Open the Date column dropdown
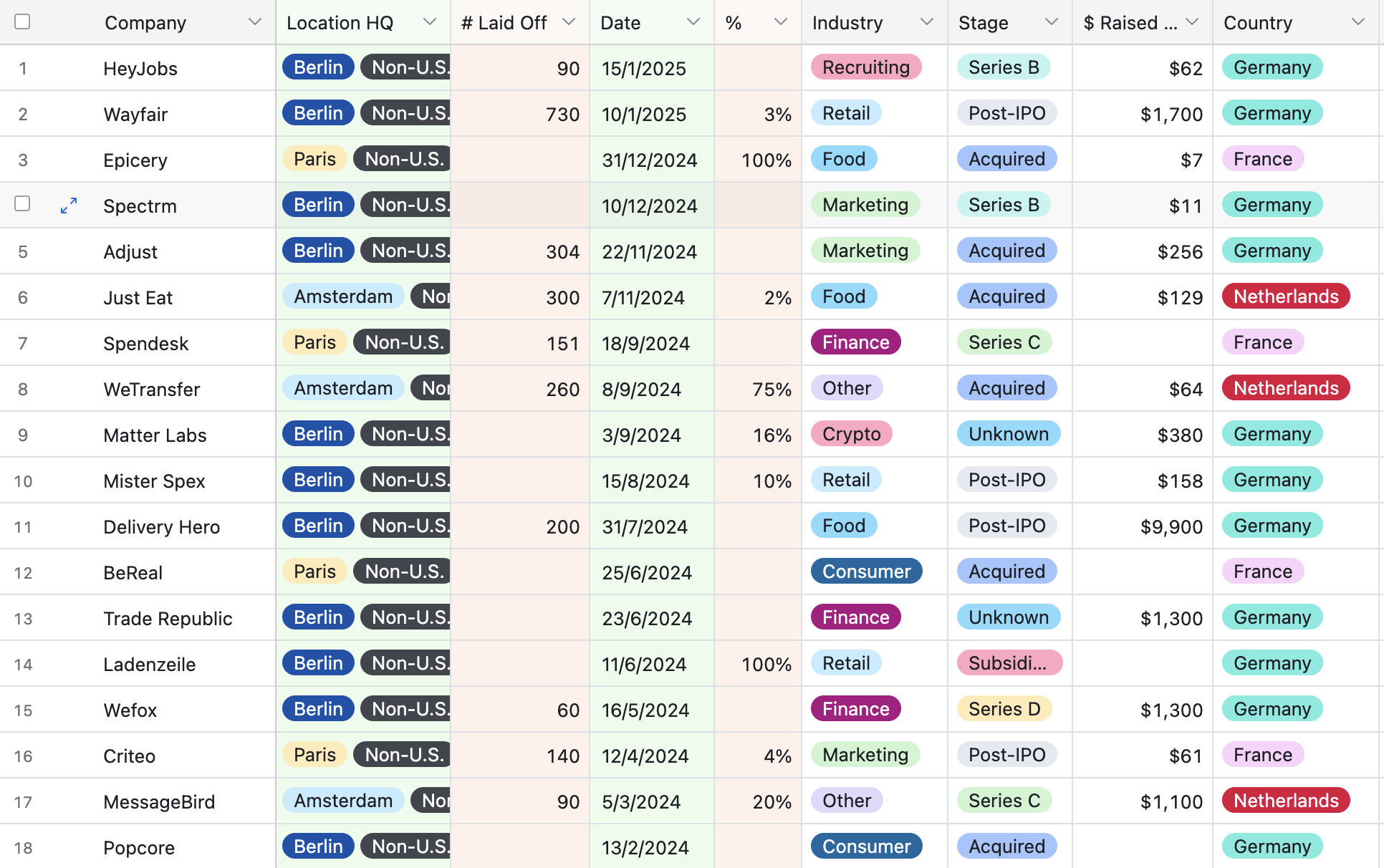Image resolution: width=1384 pixels, height=868 pixels. click(693, 22)
